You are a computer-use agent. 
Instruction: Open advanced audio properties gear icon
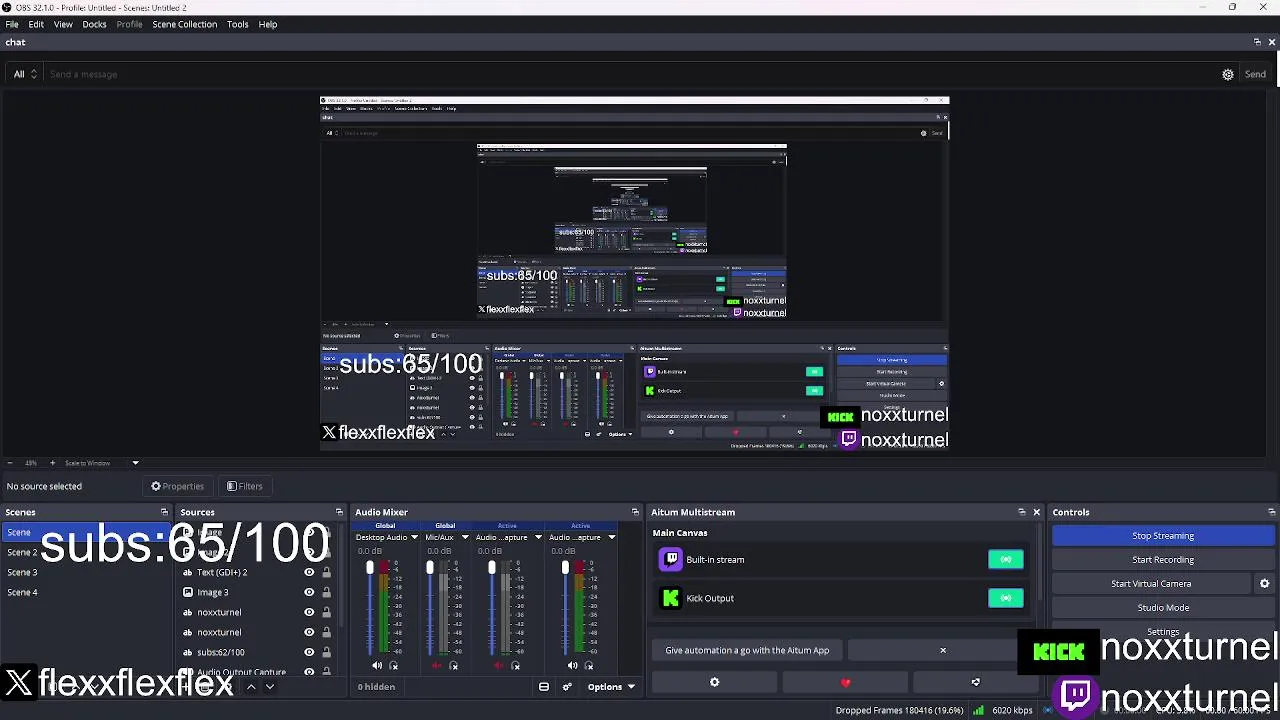click(567, 687)
